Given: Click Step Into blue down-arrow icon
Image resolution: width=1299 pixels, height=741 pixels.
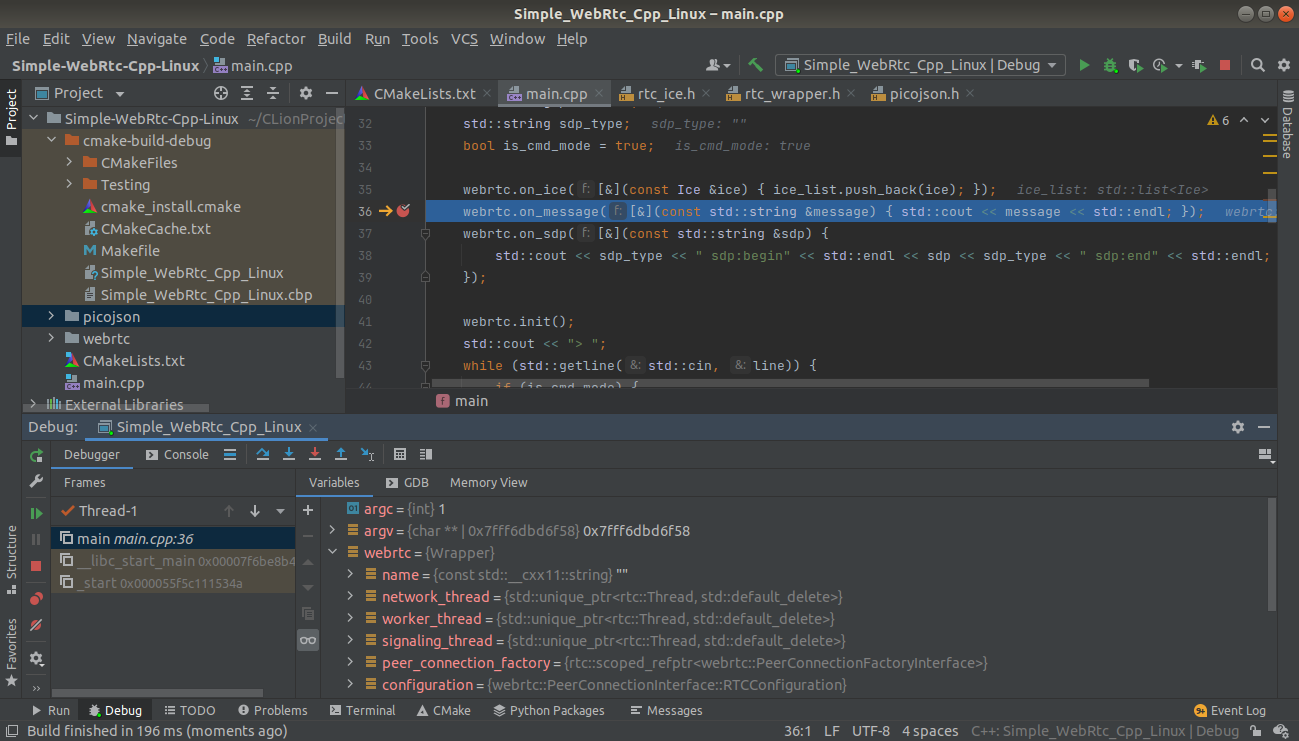Looking at the screenshot, I should (289, 454).
